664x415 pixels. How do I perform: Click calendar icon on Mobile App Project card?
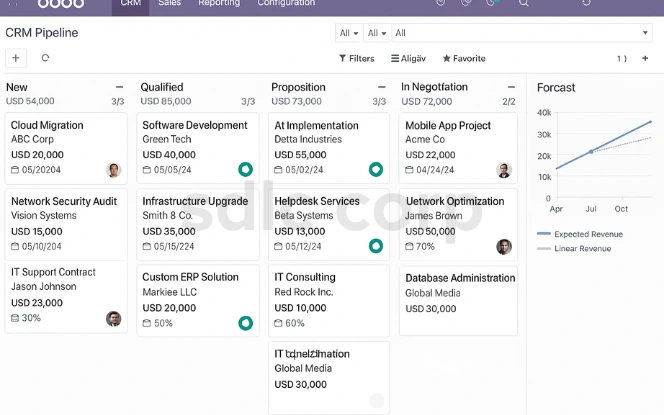pyautogui.click(x=409, y=170)
